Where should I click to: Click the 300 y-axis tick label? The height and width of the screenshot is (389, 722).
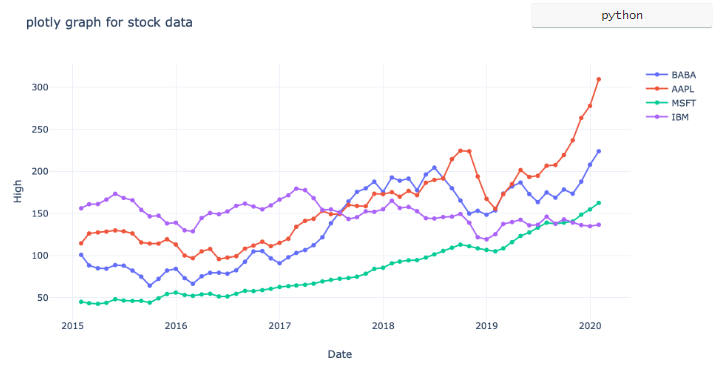tap(40, 87)
